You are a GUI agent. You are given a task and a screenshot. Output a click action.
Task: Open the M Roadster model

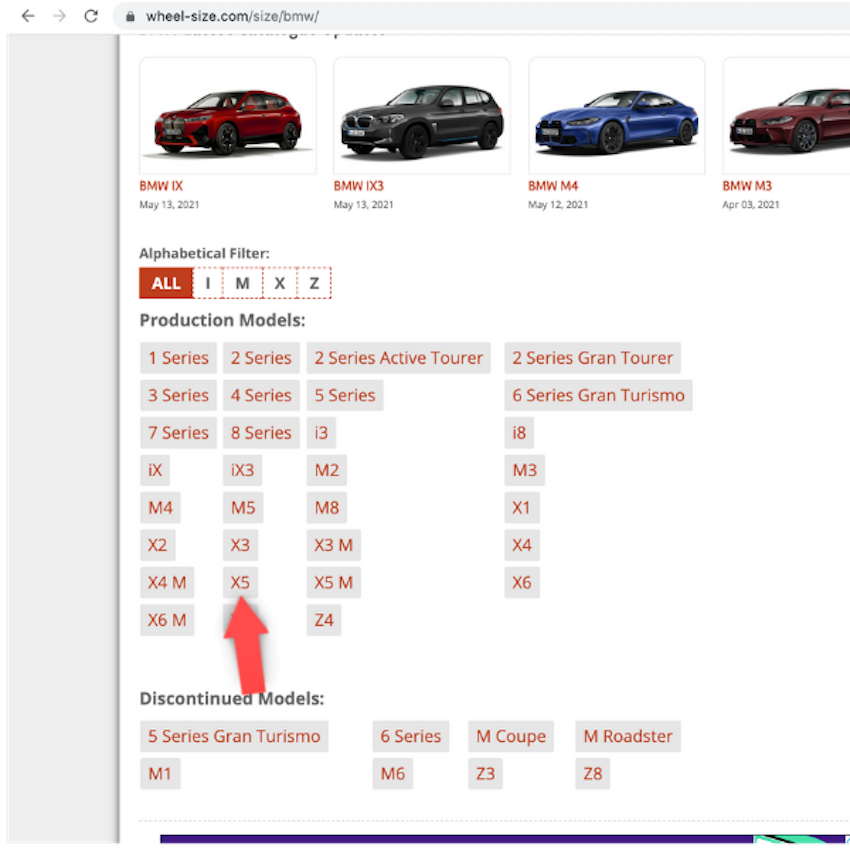click(628, 736)
